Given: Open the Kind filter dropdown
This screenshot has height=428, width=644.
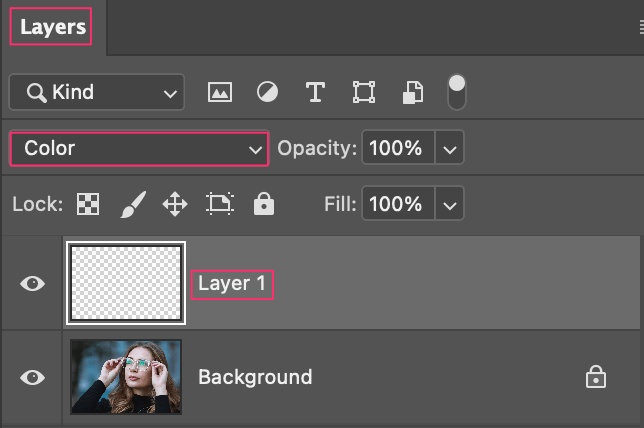Looking at the screenshot, I should point(97,92).
